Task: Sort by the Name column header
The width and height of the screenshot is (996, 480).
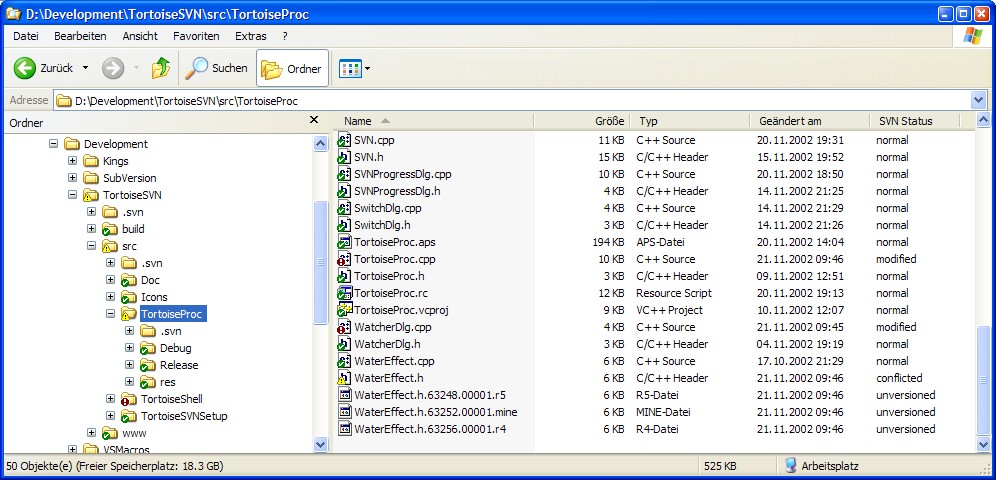Action: pos(434,121)
